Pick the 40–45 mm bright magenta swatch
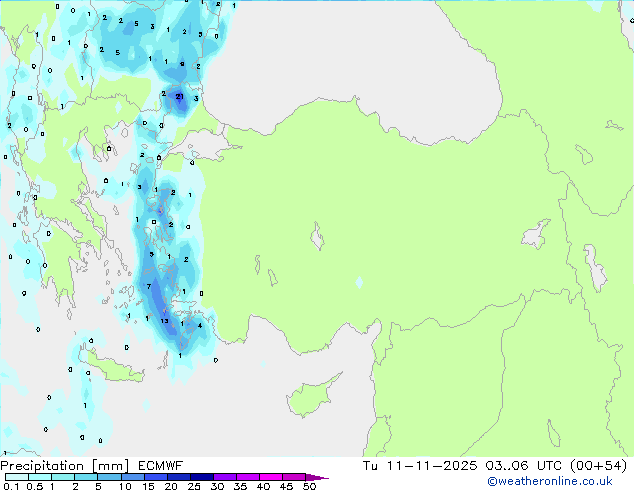 [x=271, y=477]
